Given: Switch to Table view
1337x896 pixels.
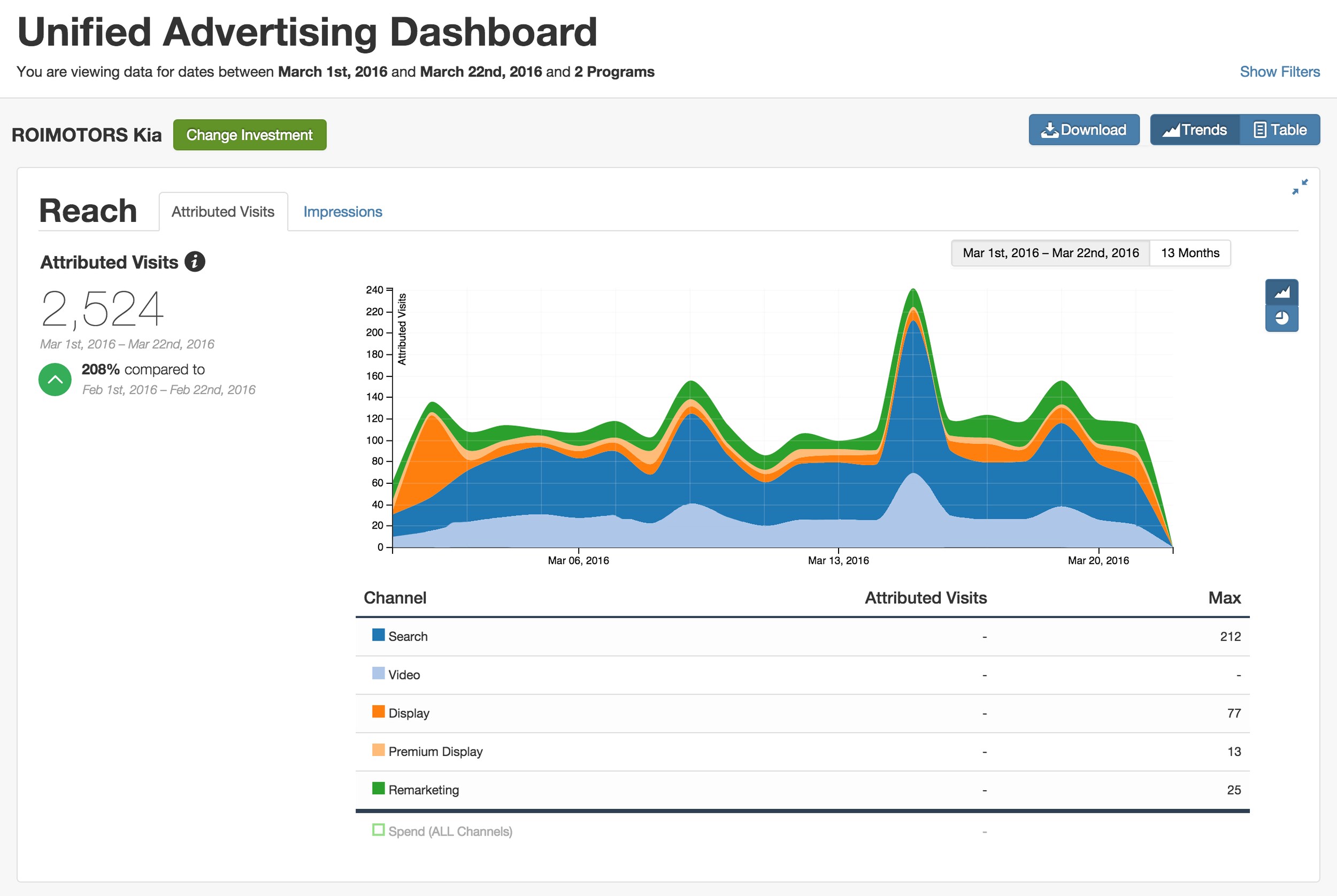Looking at the screenshot, I should [1279, 130].
